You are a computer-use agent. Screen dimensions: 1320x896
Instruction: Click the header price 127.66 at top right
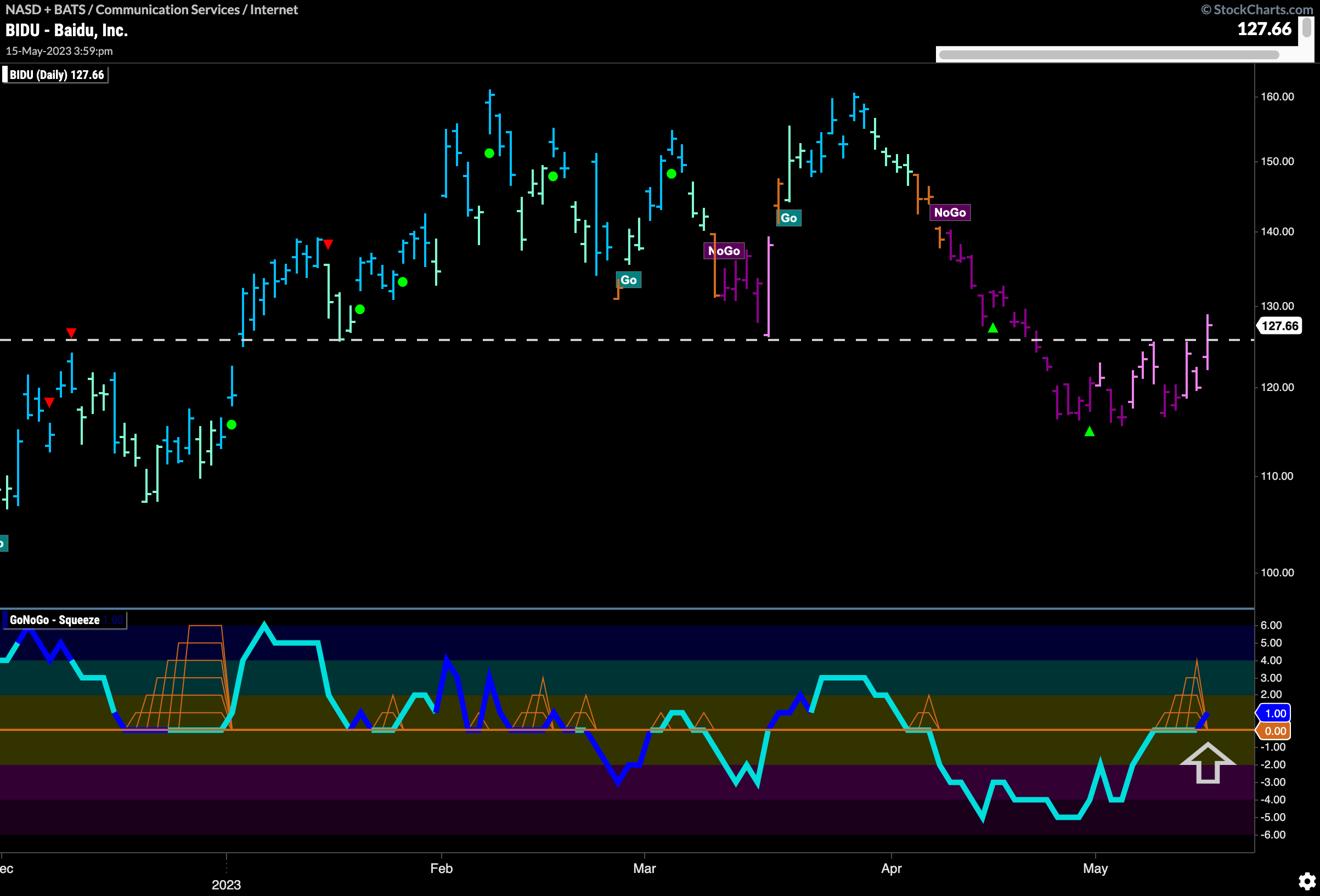click(1265, 29)
